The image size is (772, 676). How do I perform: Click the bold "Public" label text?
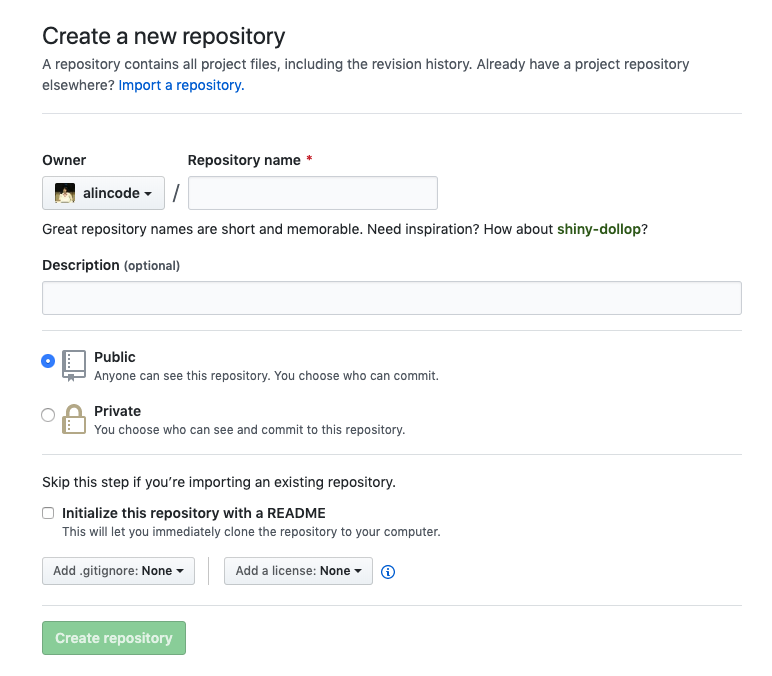click(115, 357)
